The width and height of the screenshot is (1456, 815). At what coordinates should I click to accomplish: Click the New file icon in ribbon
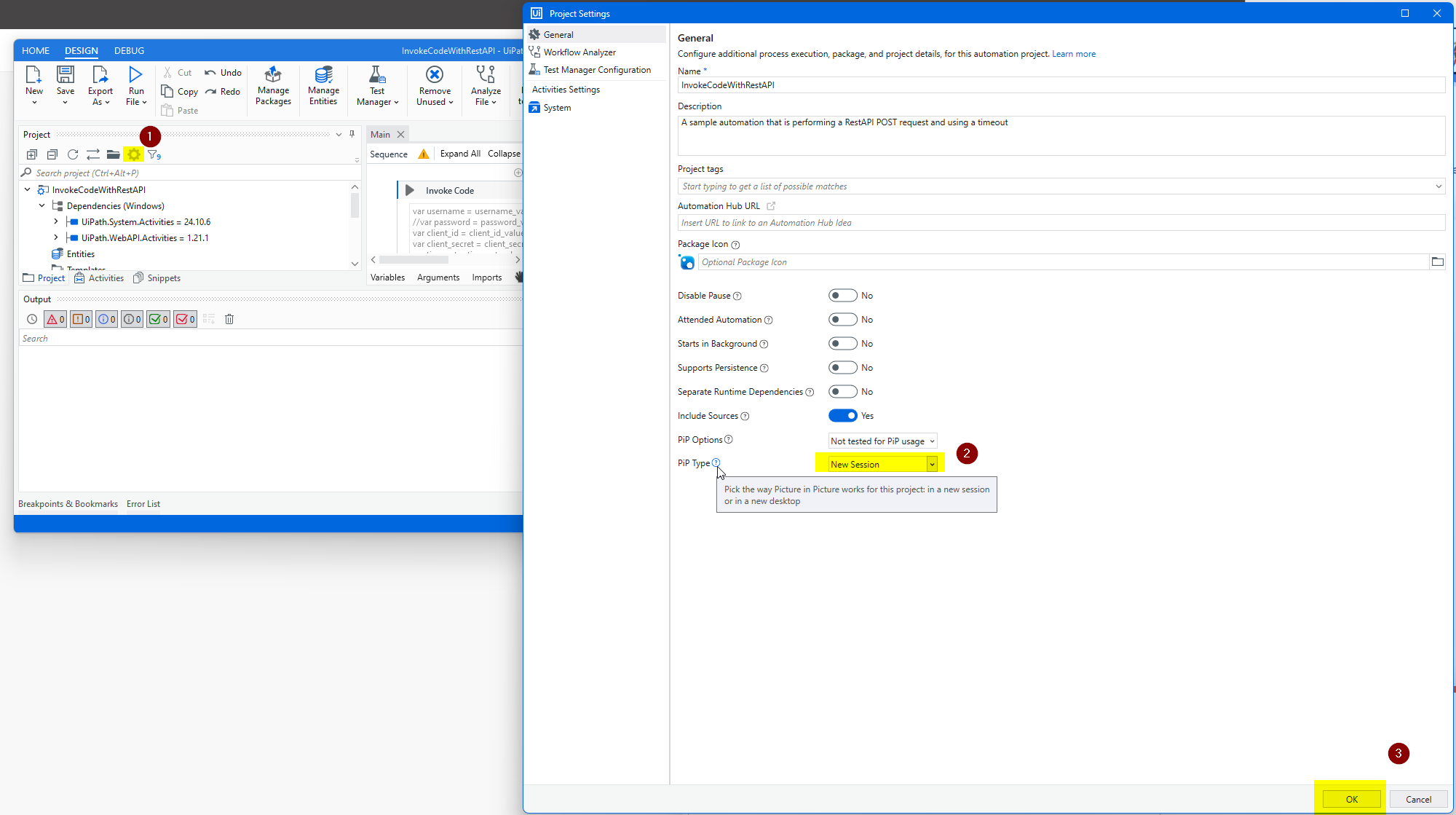pyautogui.click(x=33, y=74)
